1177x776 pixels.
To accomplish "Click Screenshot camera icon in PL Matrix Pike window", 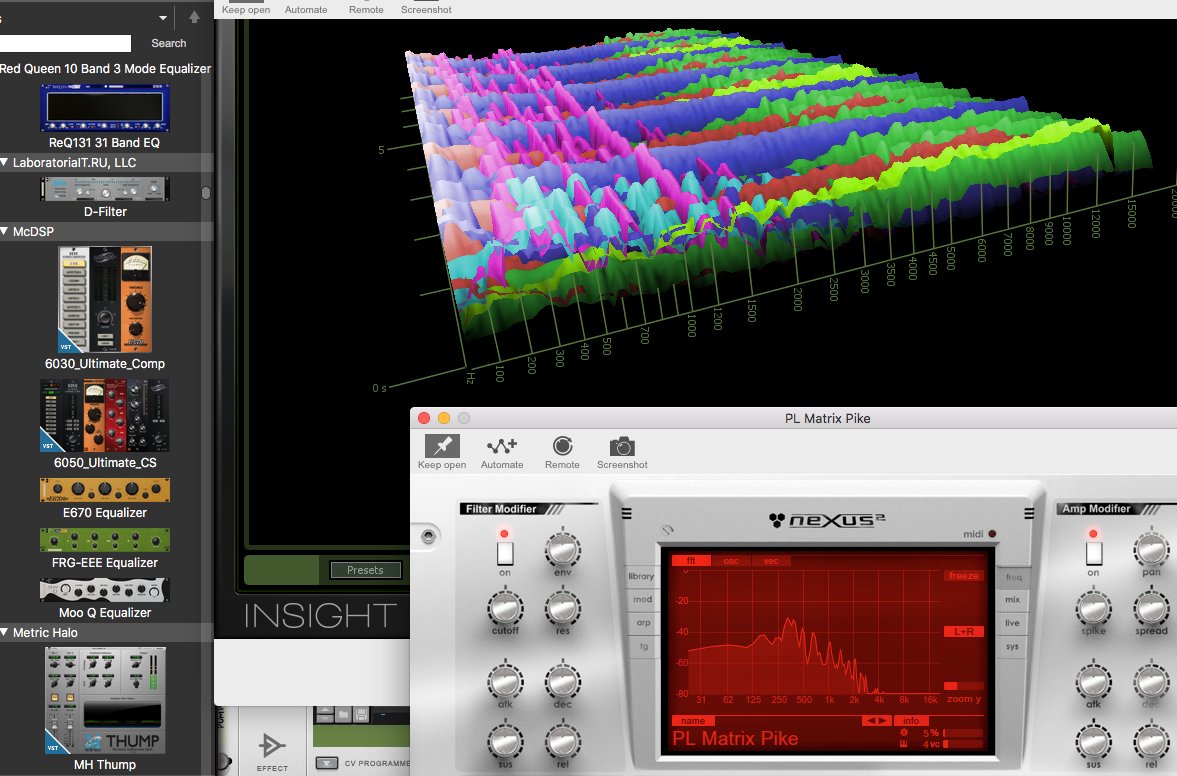I will tap(622, 447).
